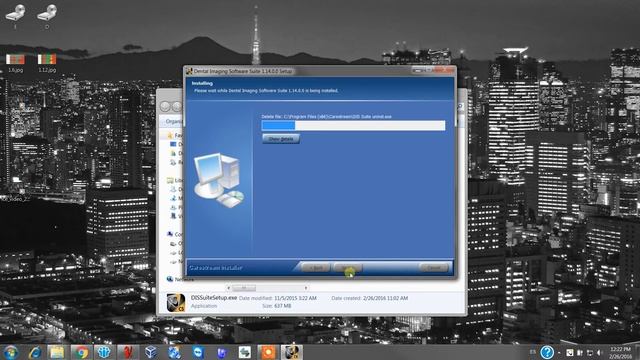Click the Back button in the setup wizard
The height and width of the screenshot is (360, 640).
(x=316, y=268)
